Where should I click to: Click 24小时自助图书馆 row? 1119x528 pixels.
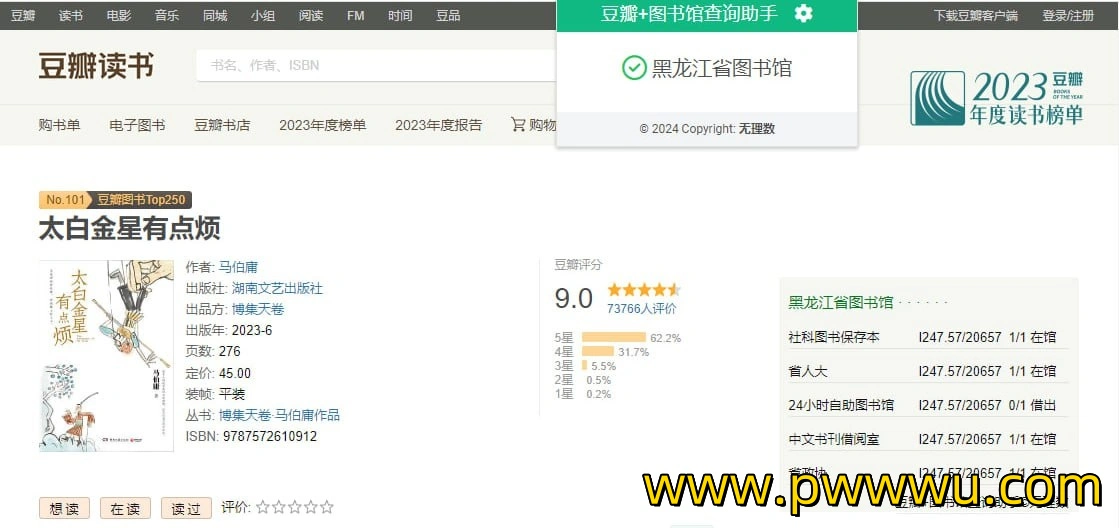pyautogui.click(x=928, y=405)
